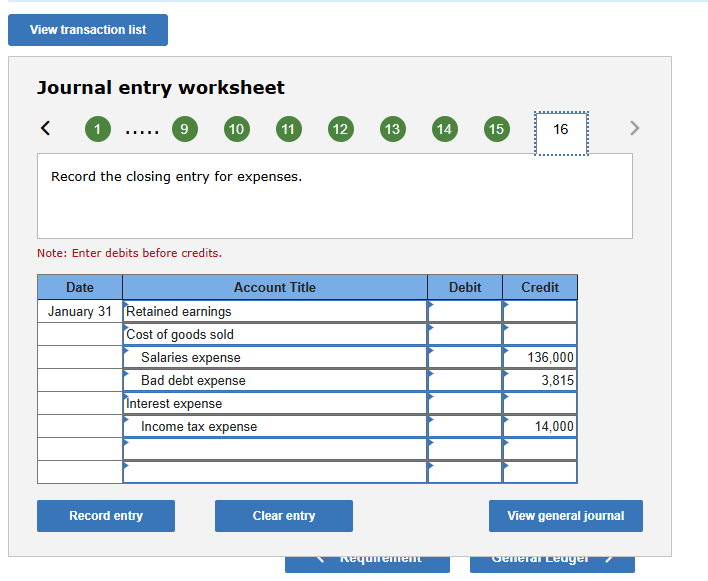Click the closing entry instruction text
Viewport: 708px width, 581px height.
click(176, 177)
